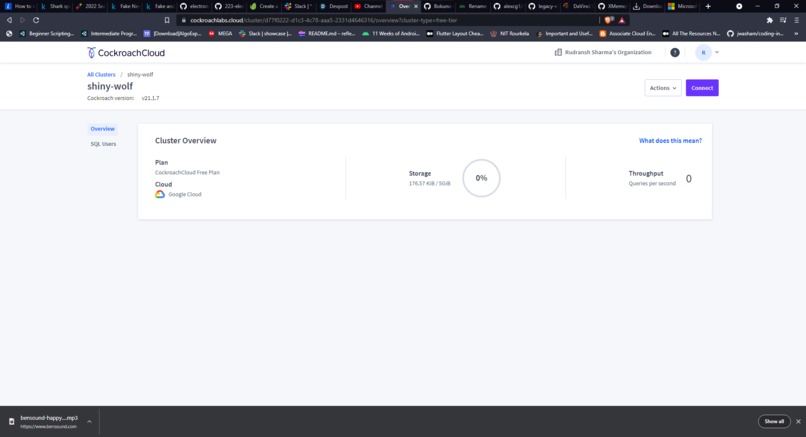Switch to the DaVinci tab
Viewport: 806px width, 437px height.
click(x=578, y=6)
